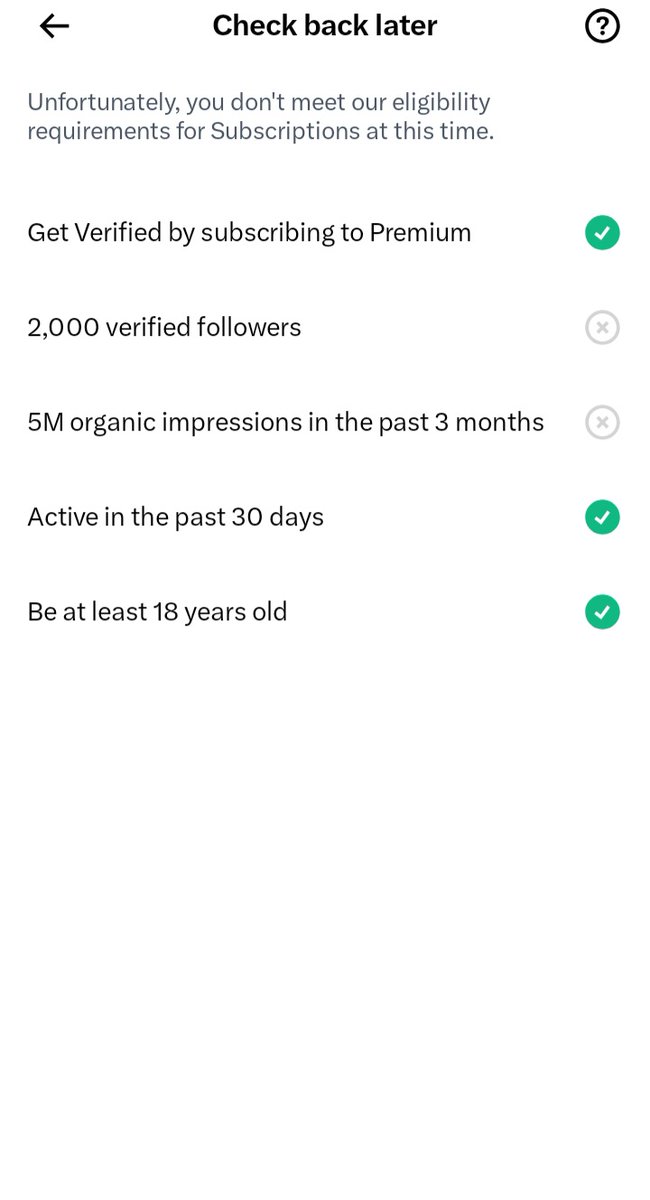Tap the empty white area below the requirements
Viewport: 650px width, 1200px height.
point(325,900)
